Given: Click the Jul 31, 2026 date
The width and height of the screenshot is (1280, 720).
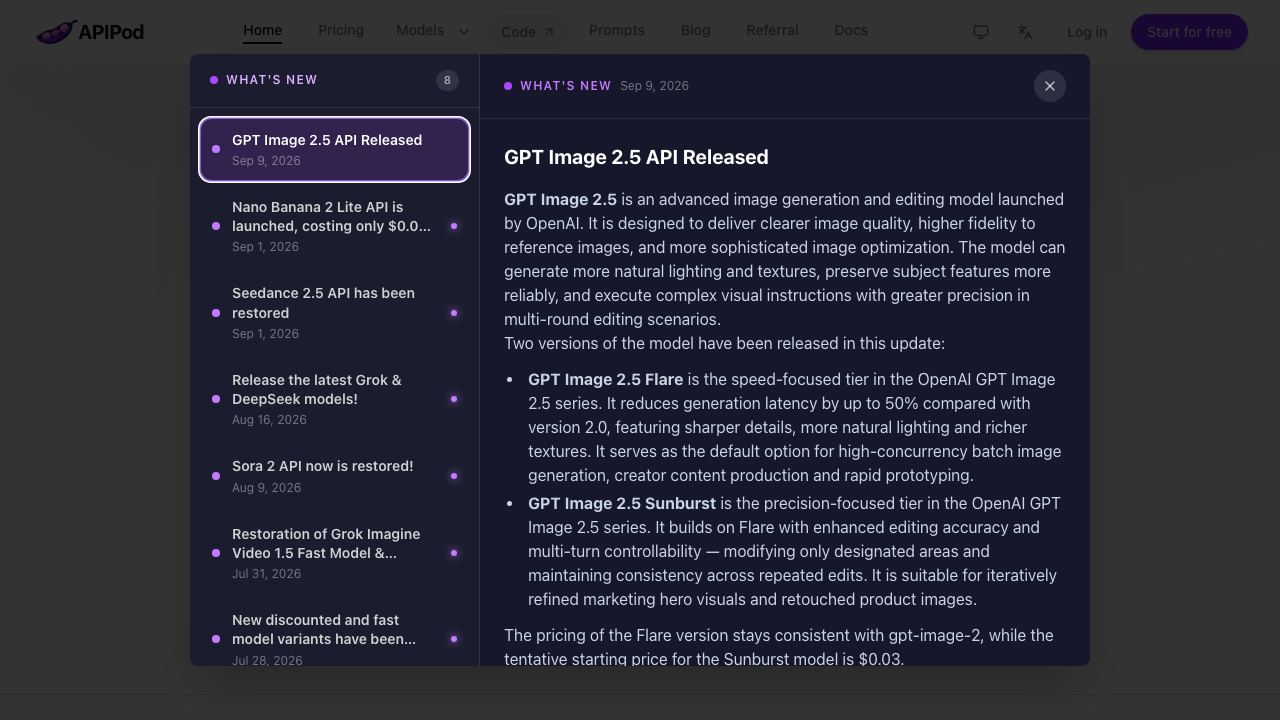Looking at the screenshot, I should (266, 574).
